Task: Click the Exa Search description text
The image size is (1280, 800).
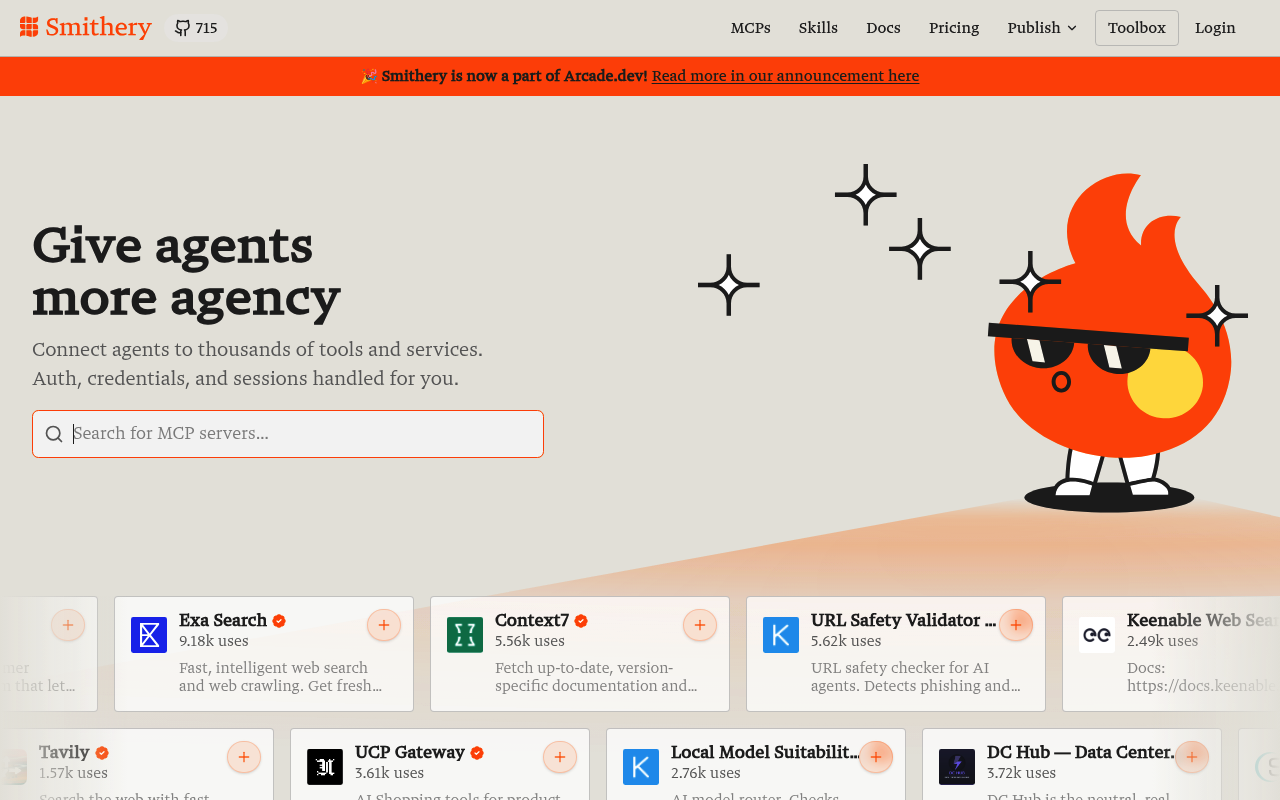Action: [281, 677]
